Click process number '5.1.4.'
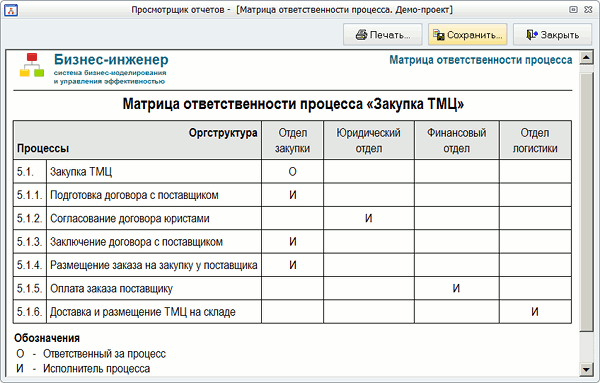Screen dimensions: 600x383 [29, 265]
